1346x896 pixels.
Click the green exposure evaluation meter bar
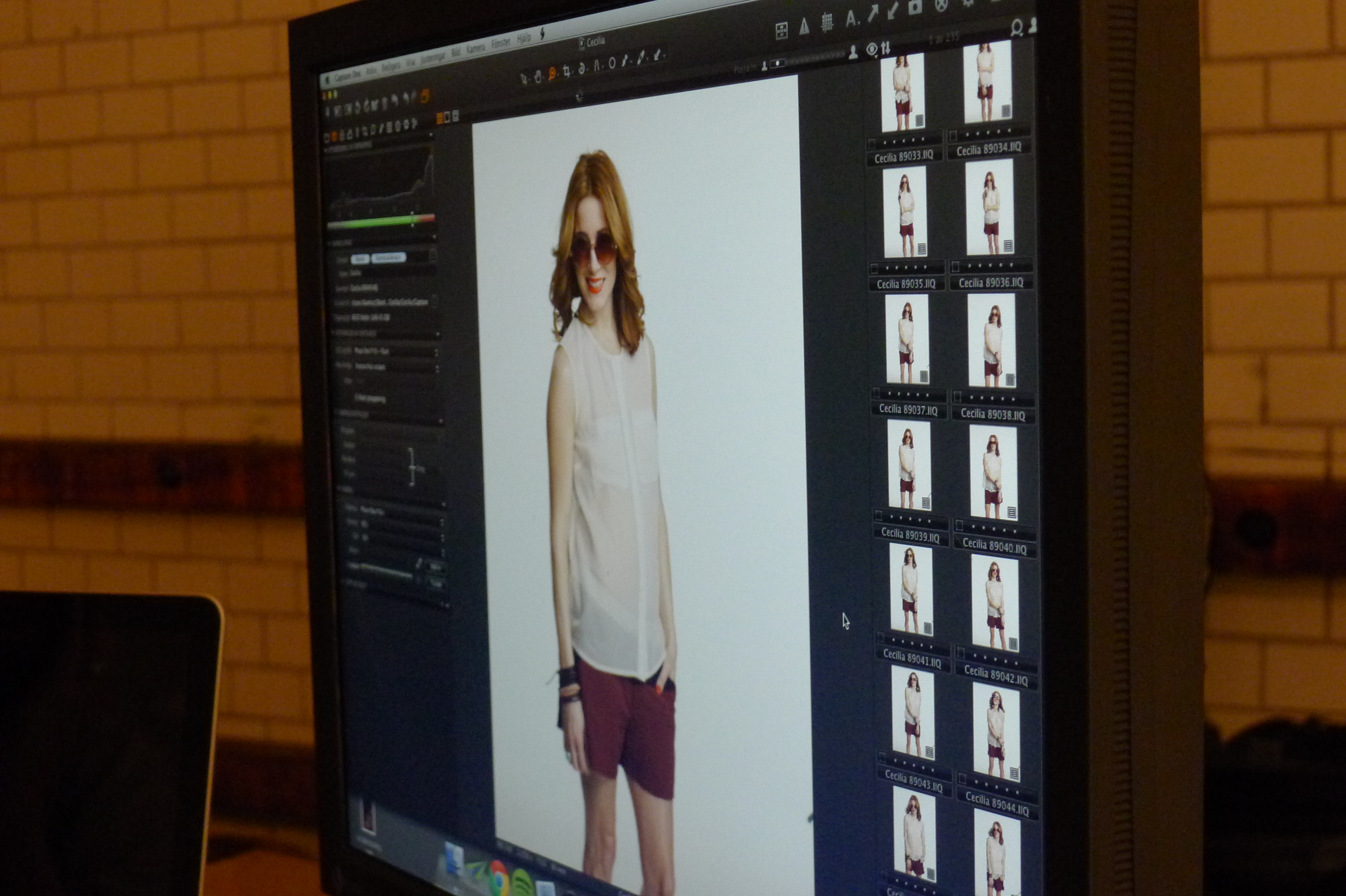(x=382, y=221)
